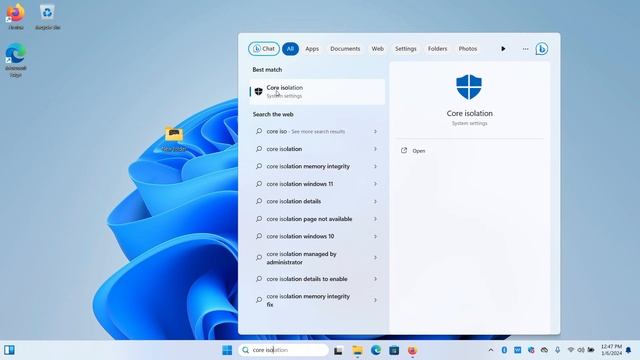
Task: Click the taskbar search box with 'core isolation'
Action: coord(283,350)
